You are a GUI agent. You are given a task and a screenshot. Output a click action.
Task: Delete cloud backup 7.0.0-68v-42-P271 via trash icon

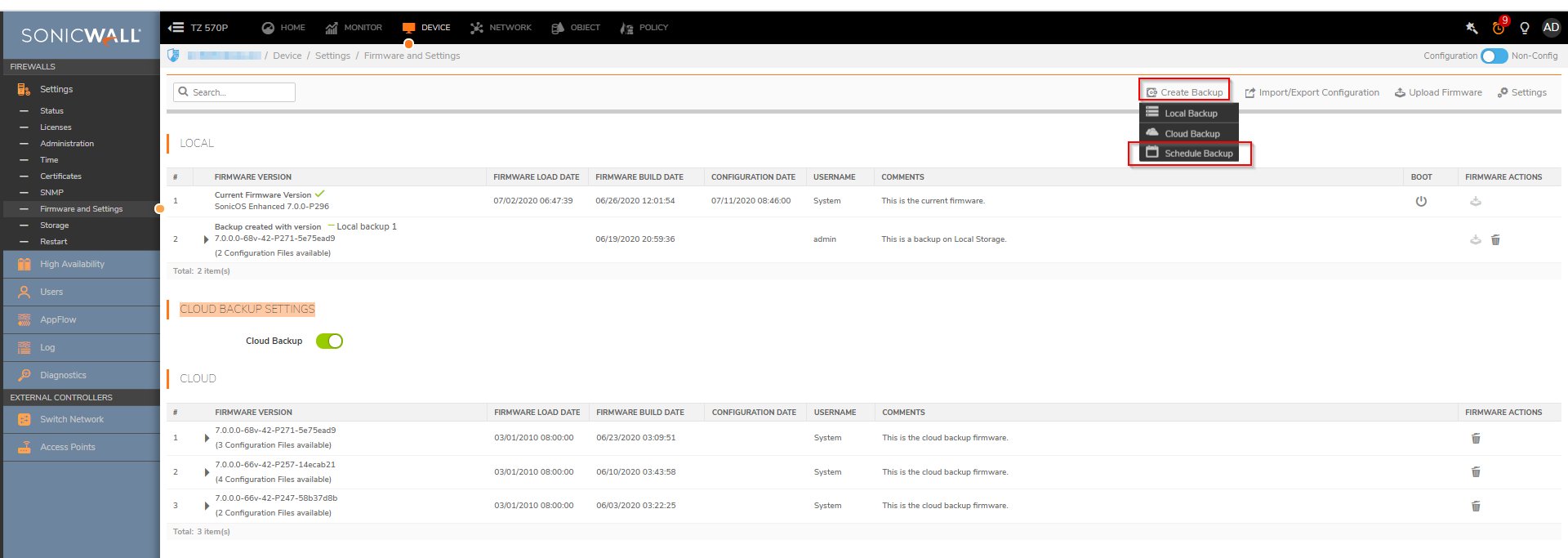tap(1476, 438)
